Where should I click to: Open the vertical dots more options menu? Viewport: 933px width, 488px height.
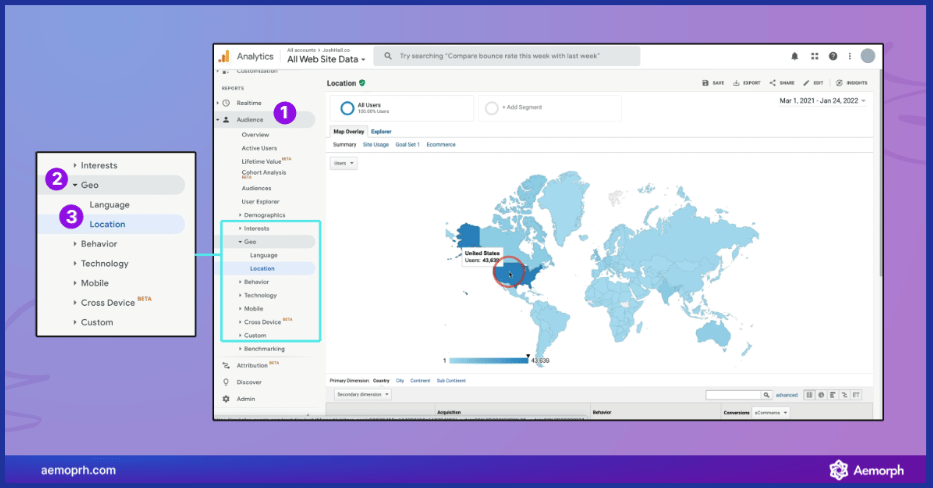pyautogui.click(x=850, y=56)
